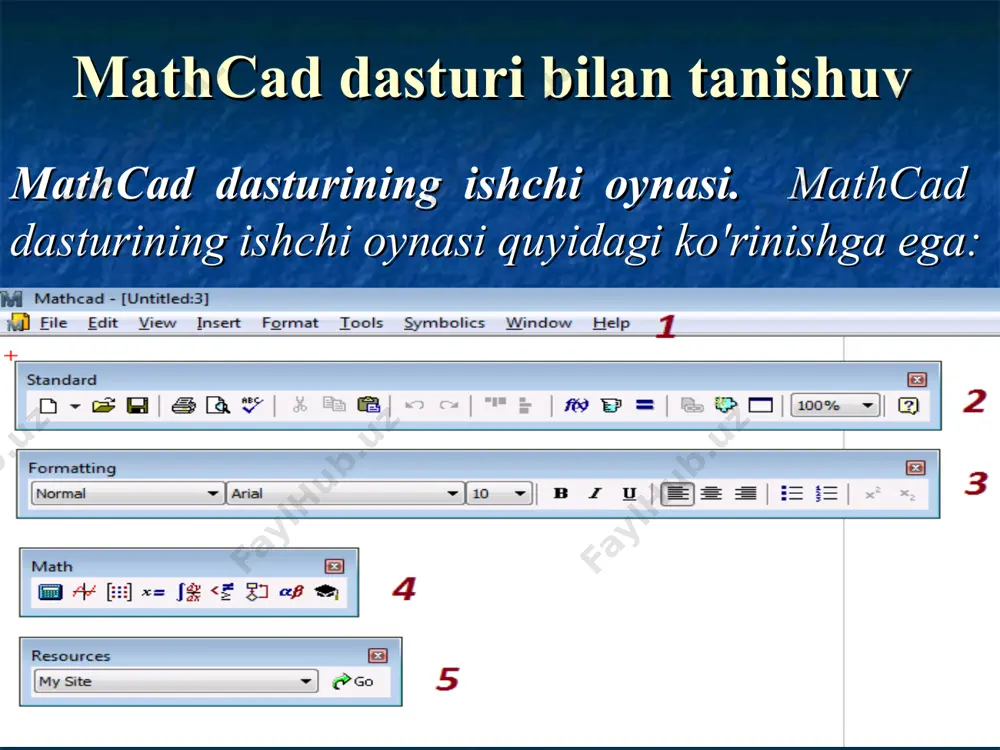Image resolution: width=1000 pixels, height=750 pixels.
Task: Toggle Underline formatting
Action: pyautogui.click(x=629, y=494)
